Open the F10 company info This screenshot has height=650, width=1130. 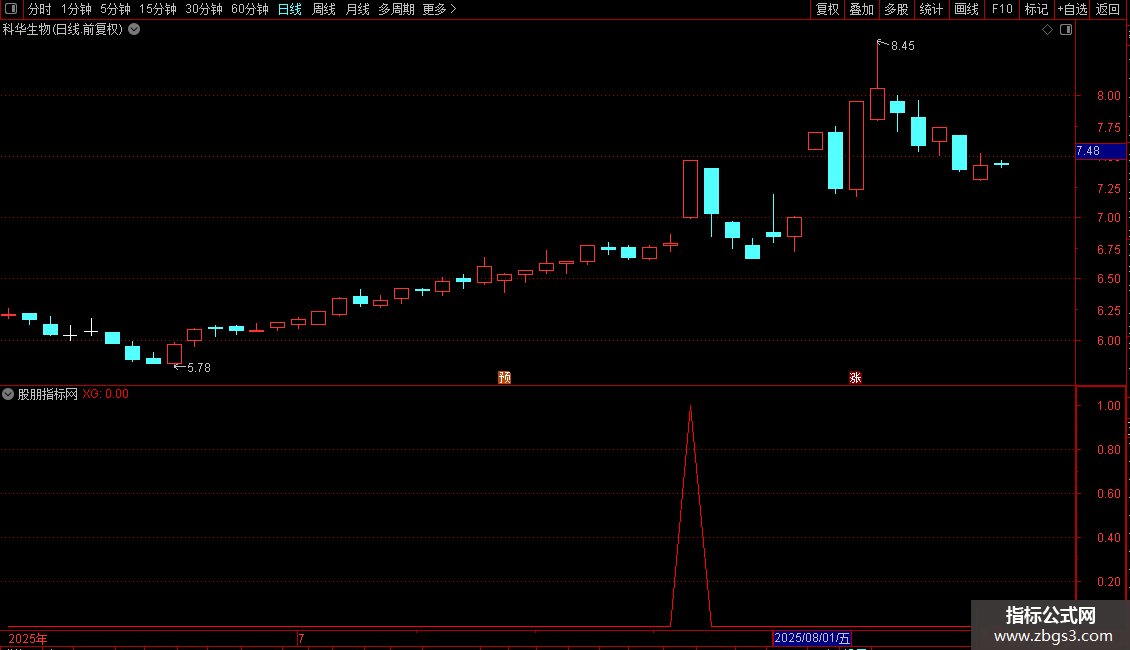coord(1002,9)
